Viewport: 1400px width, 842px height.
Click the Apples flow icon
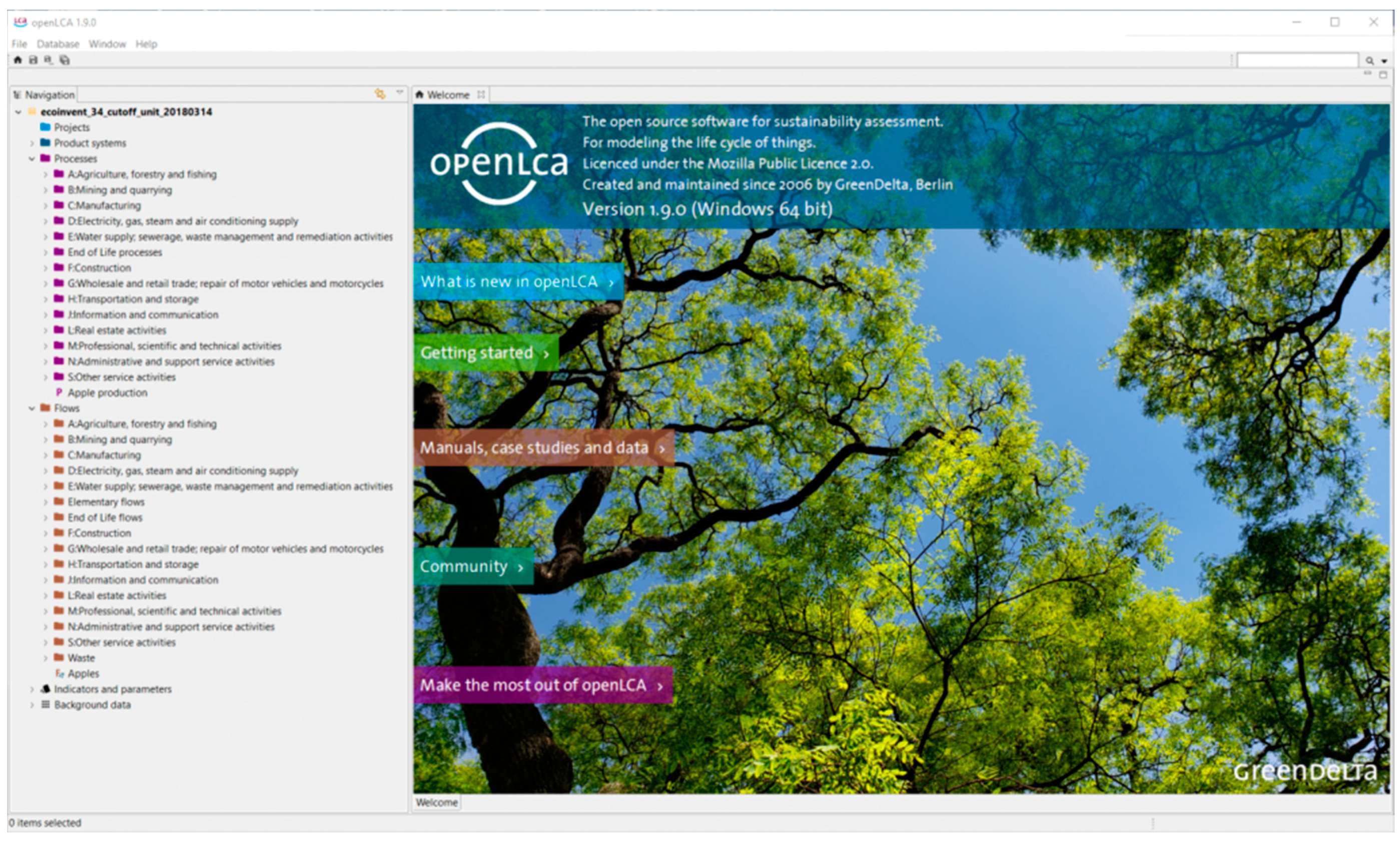click(59, 673)
